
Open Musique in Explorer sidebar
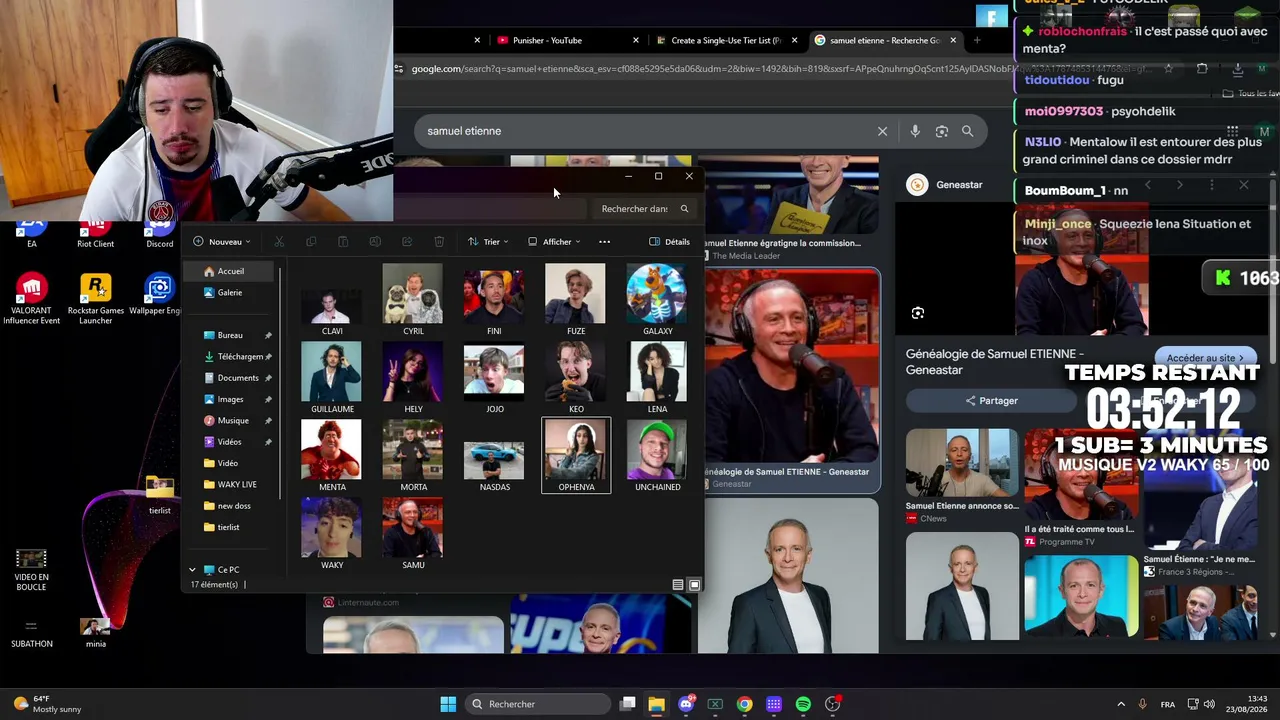227,421
